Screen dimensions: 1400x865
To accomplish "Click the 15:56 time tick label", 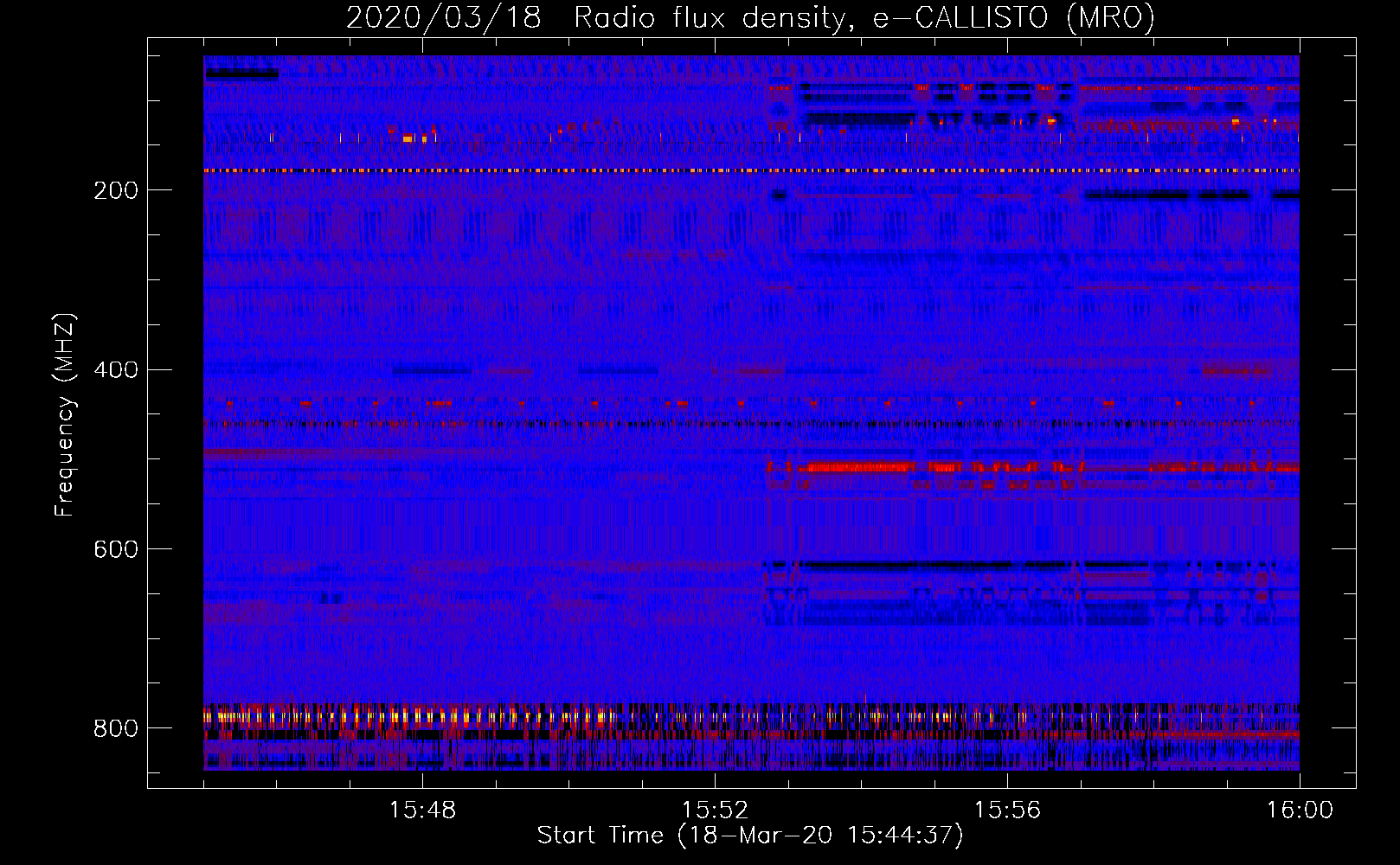I will click(x=1007, y=810).
